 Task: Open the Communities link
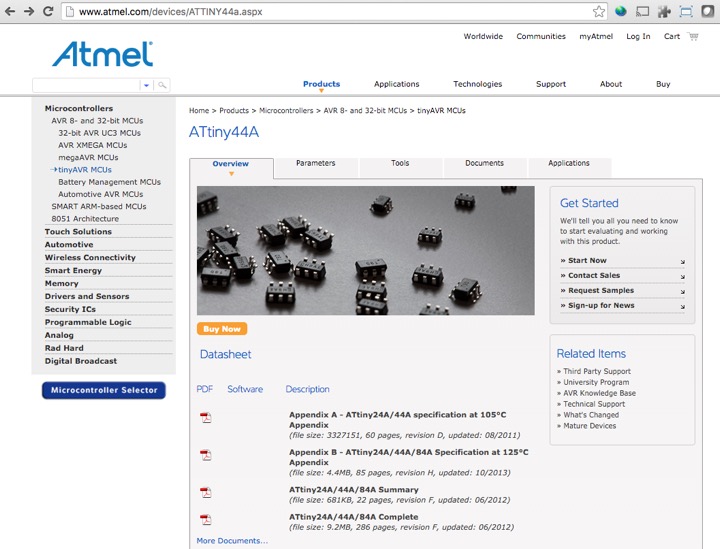tap(541, 36)
